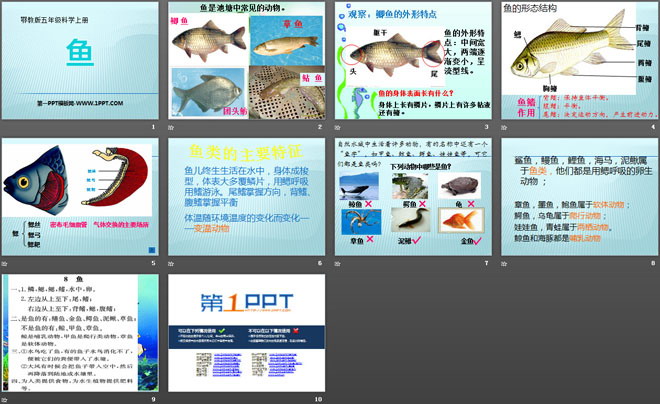Viewport: 660px width, 404px height.
Task: Click slide number label '2'
Action: coord(320,127)
